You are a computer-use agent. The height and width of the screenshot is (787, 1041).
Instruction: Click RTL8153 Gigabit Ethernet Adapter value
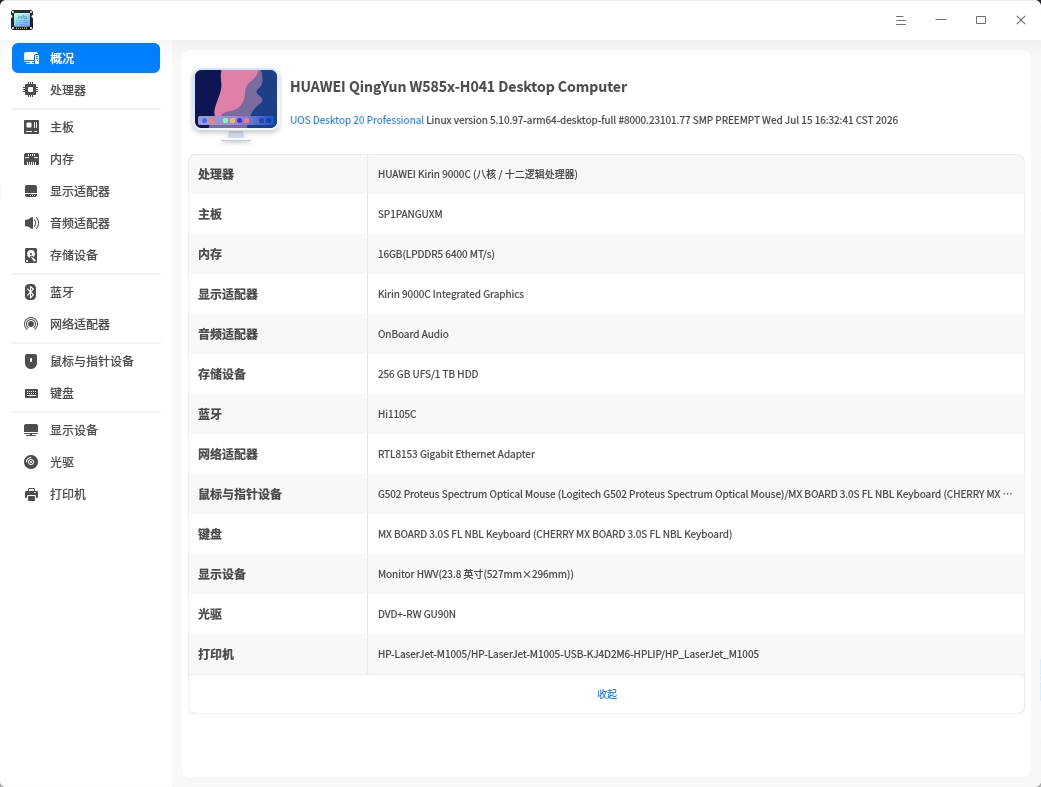point(456,454)
